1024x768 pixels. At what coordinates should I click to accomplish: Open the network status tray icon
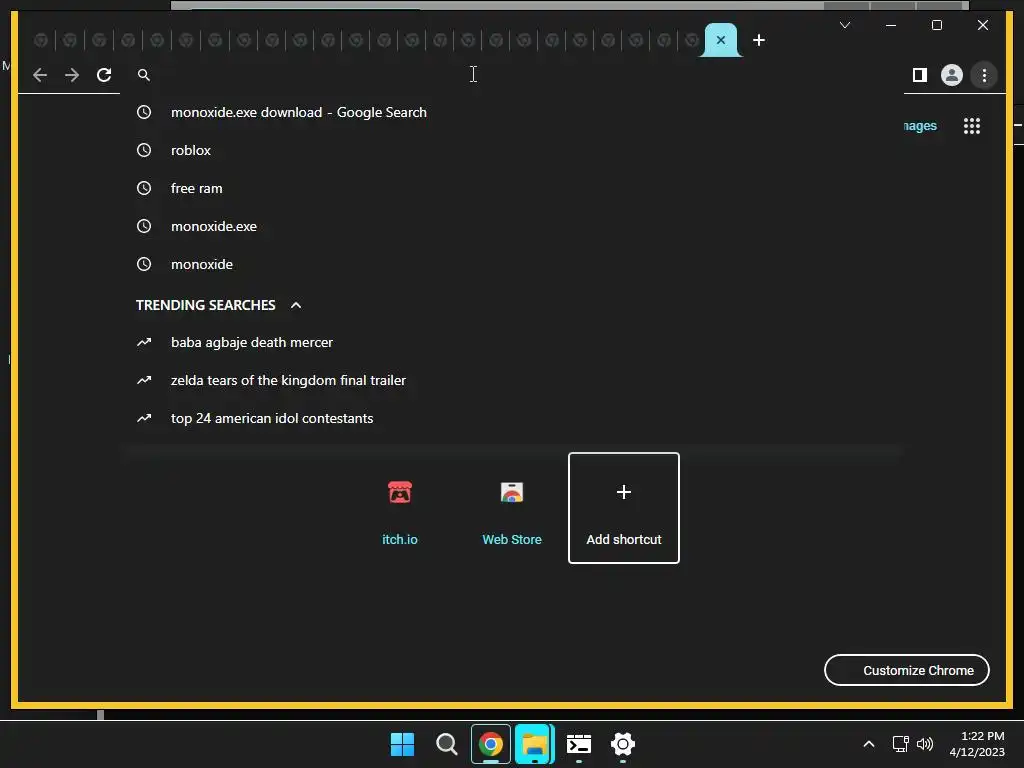coord(901,744)
